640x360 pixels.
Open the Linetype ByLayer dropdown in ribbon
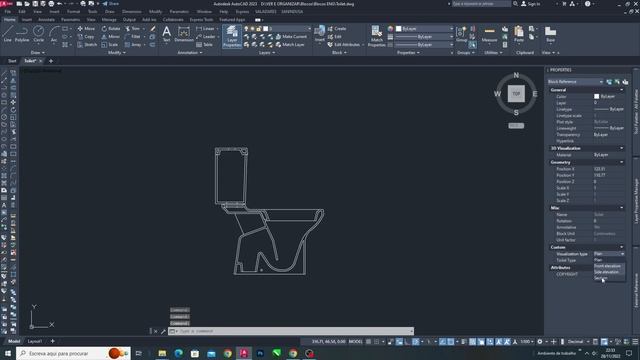(424, 44)
